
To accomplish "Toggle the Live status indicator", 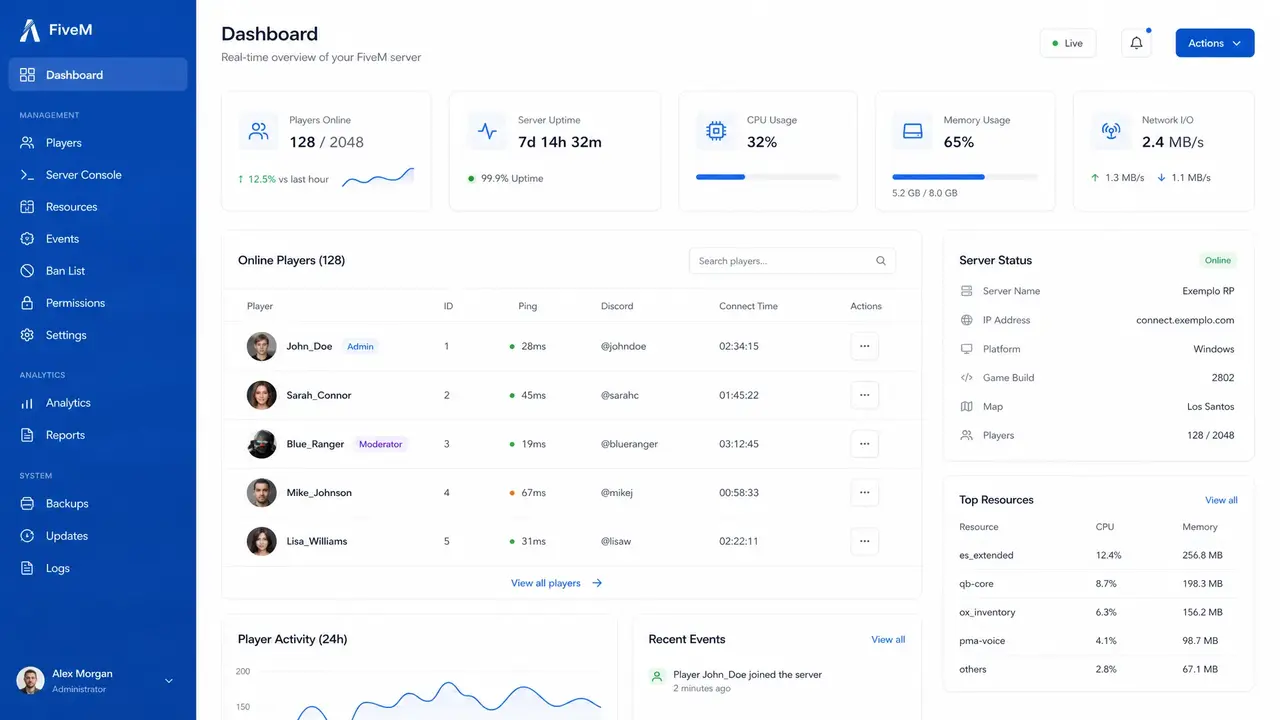I will coord(1068,43).
